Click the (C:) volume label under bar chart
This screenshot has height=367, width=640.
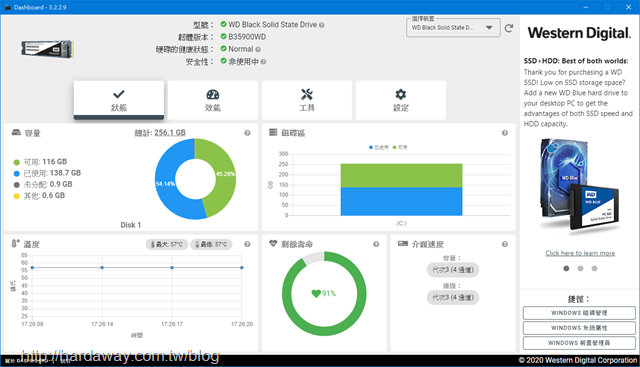click(401, 223)
